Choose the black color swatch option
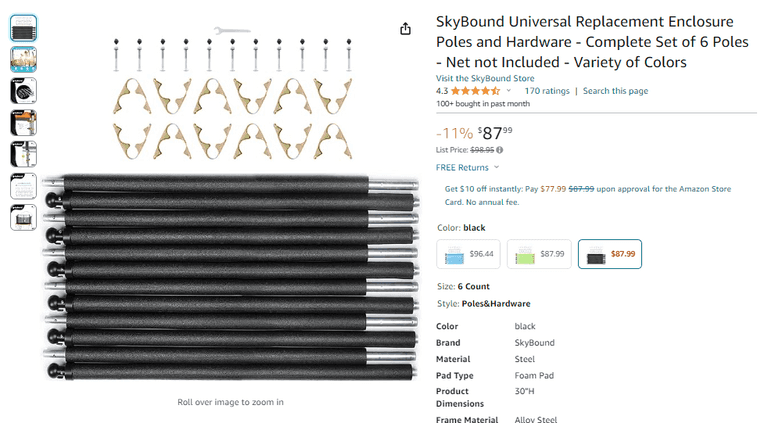Image resolution: width=768 pixels, height=423 pixels. click(609, 254)
